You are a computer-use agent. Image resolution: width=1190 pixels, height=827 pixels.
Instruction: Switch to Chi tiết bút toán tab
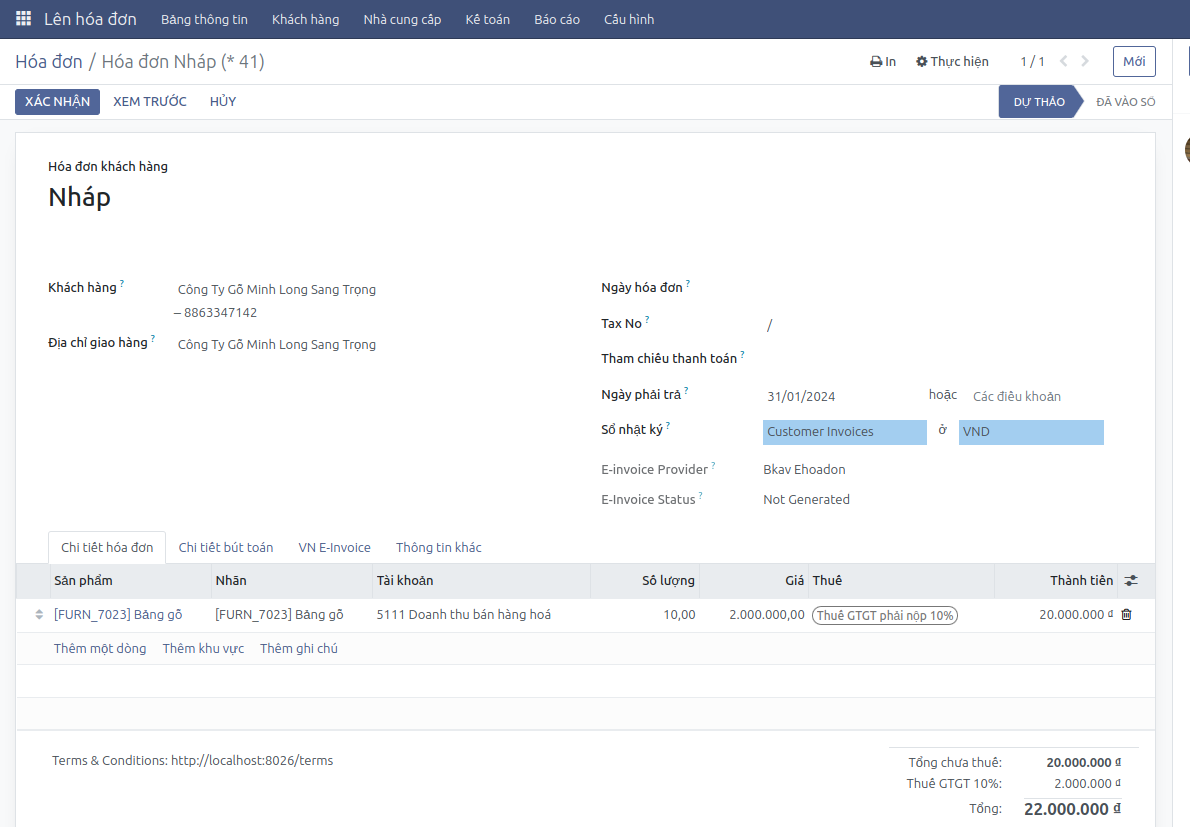point(225,548)
